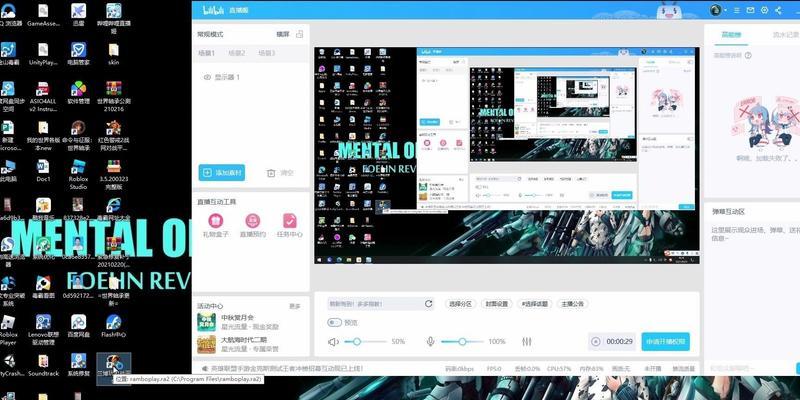Click the blue 申请开播权限 button
The image size is (800, 400).
pyautogui.click(x=665, y=342)
